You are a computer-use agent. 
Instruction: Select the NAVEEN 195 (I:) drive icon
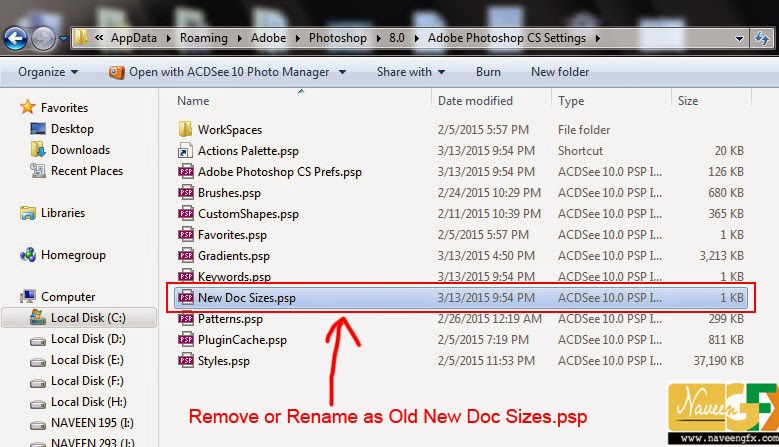[x=38, y=425]
